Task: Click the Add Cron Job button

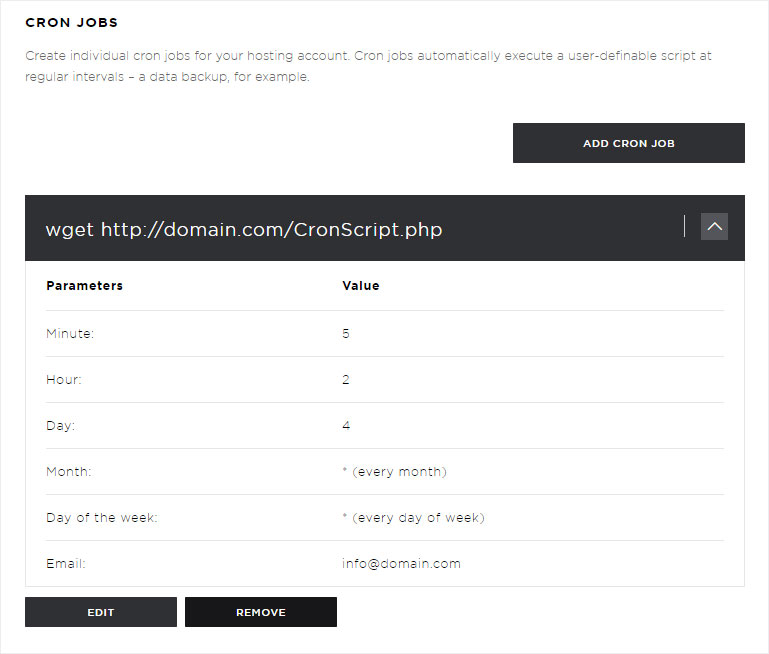Action: click(x=629, y=143)
